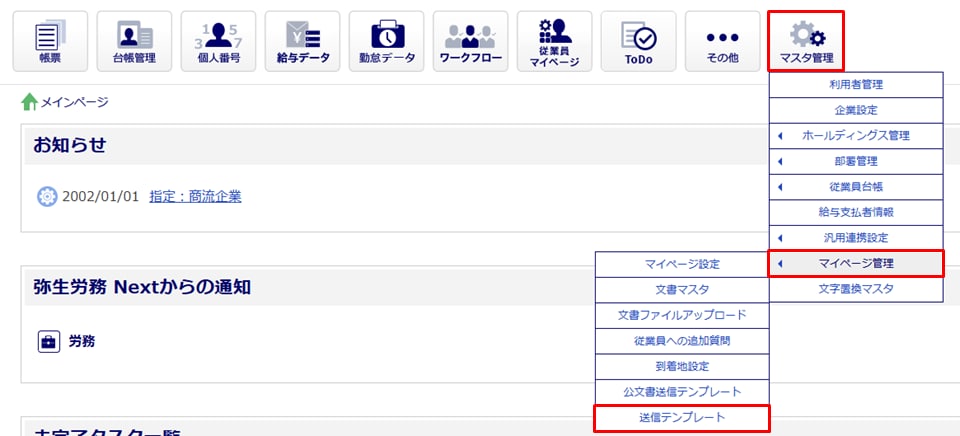Click the 台帳管理 ledger icon
Image resolution: width=960 pixels, height=436 pixels.
click(133, 41)
